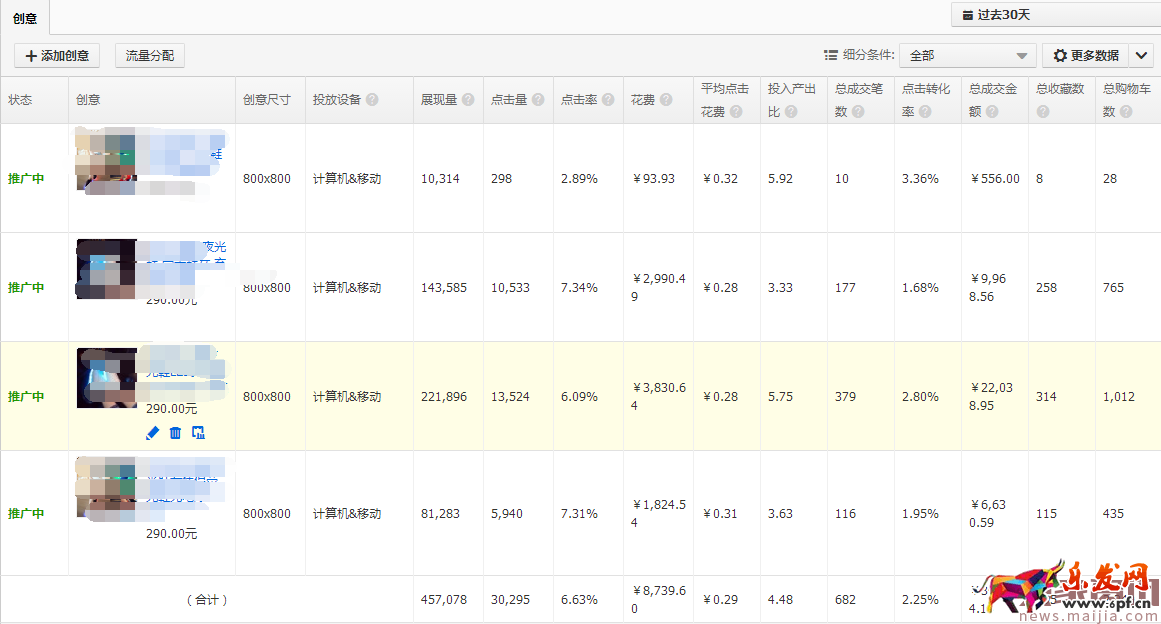
Task: Click the trash icon to delete the creative
Action: click(x=175, y=432)
